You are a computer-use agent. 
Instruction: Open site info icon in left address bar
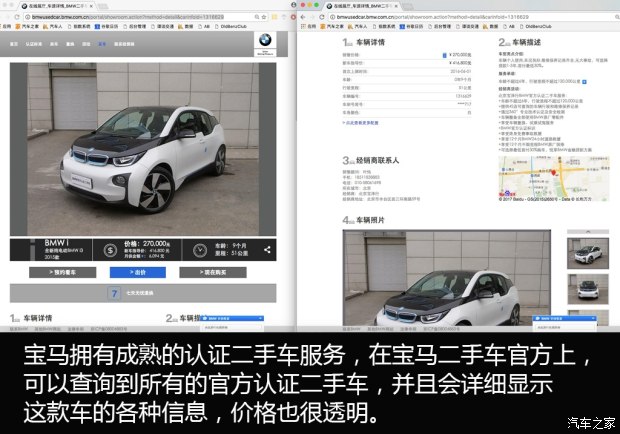pyautogui.click(x=27, y=17)
